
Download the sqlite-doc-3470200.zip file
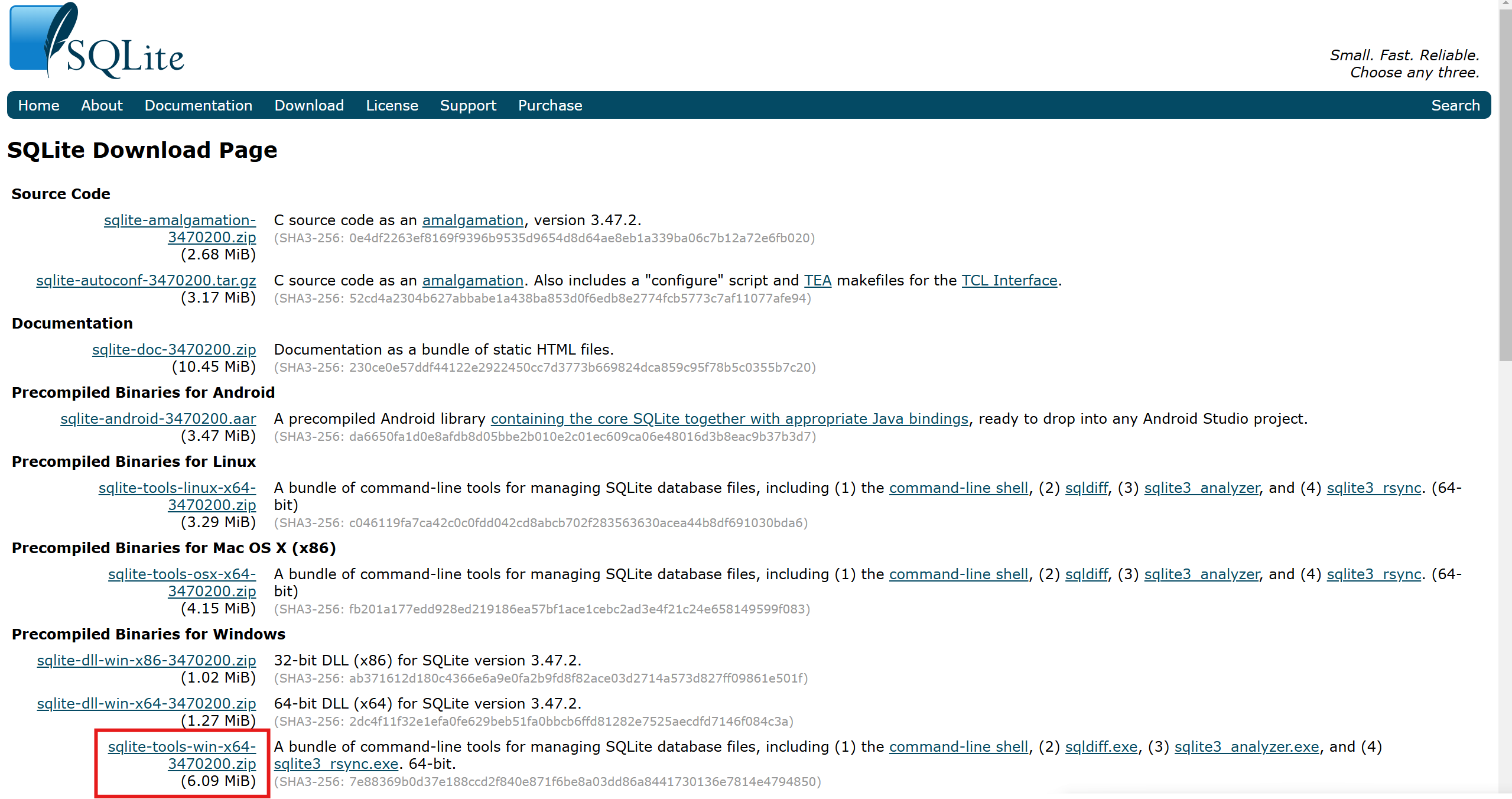point(174,349)
